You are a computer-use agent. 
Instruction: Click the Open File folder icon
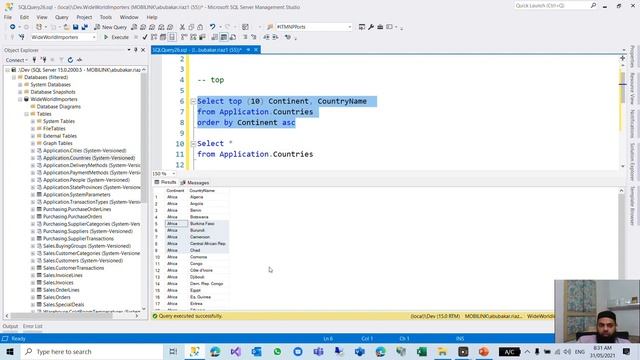pos(66,27)
